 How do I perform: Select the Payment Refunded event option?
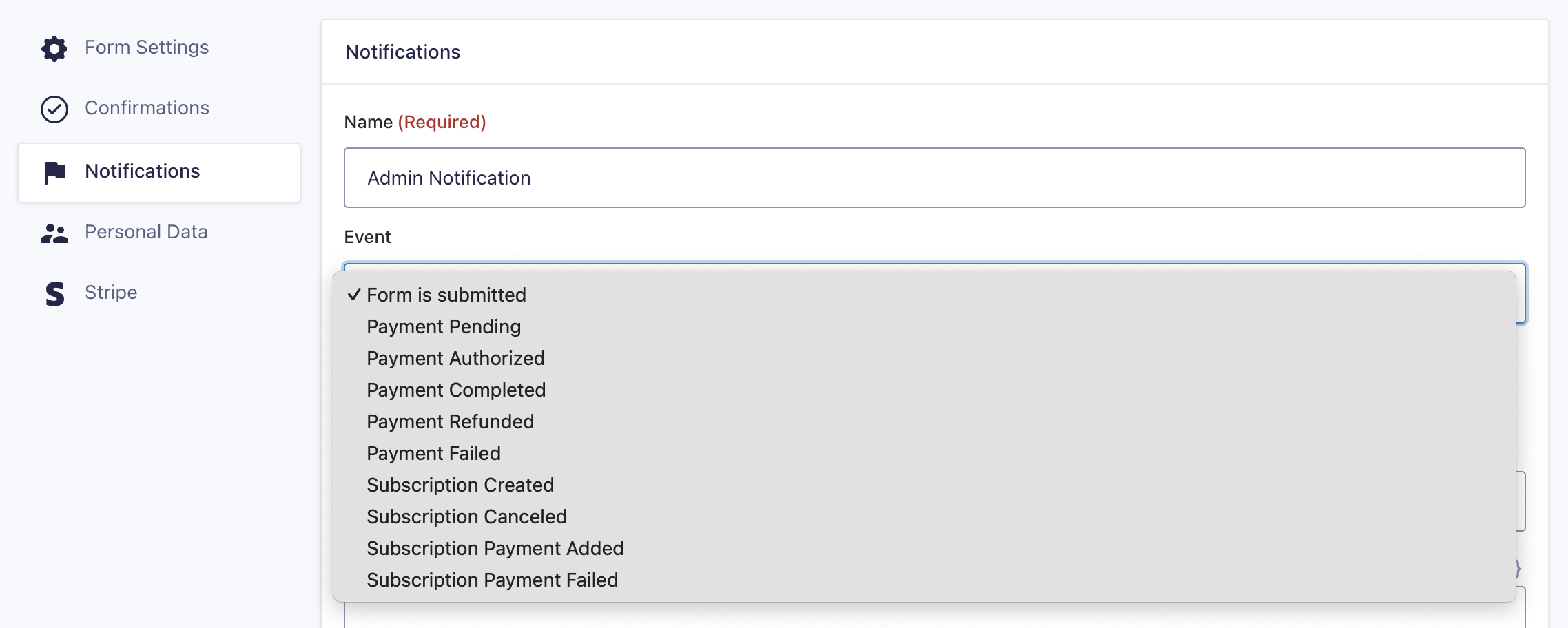click(x=924, y=421)
